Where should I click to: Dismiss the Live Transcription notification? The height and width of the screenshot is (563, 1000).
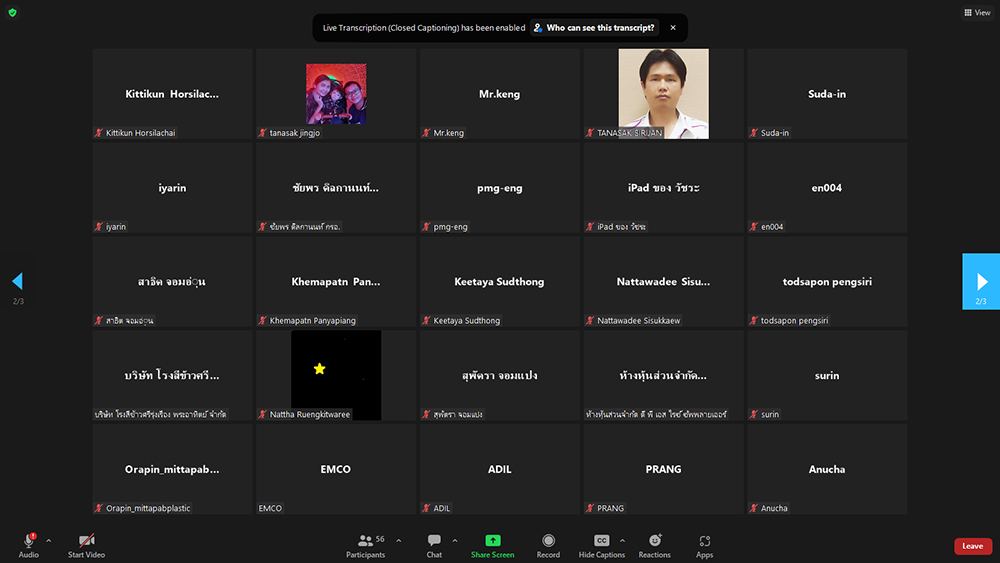pos(673,28)
